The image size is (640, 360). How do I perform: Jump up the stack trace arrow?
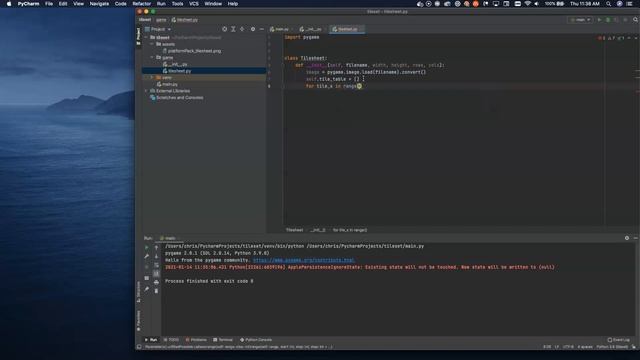click(156, 247)
